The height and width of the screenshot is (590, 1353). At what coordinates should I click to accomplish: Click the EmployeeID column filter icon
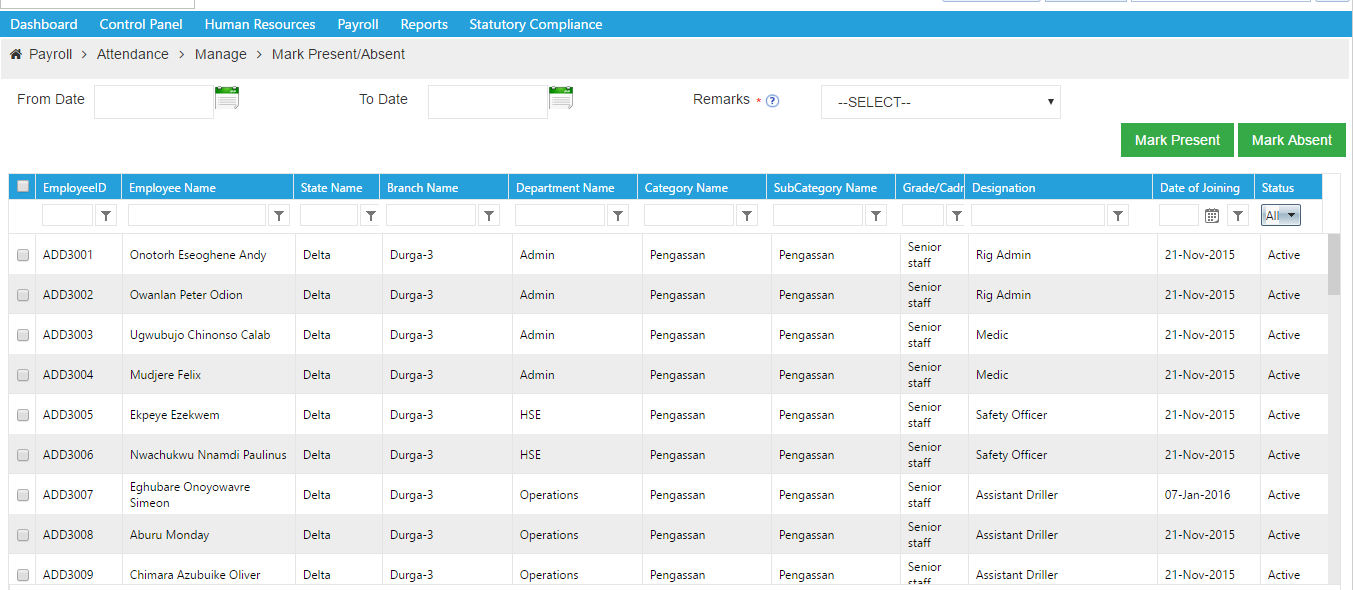coord(107,215)
